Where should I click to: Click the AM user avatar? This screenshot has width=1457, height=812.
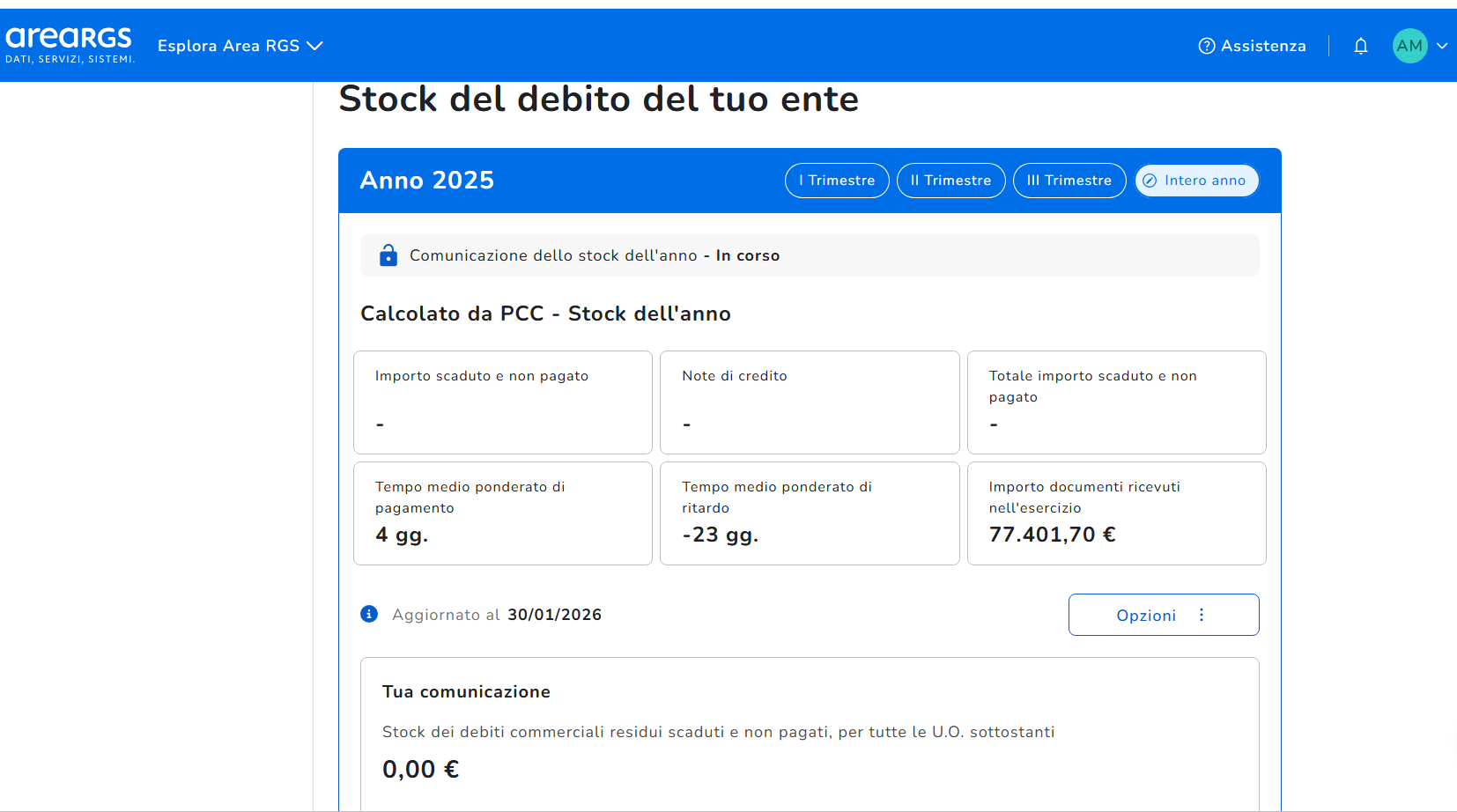click(x=1409, y=46)
